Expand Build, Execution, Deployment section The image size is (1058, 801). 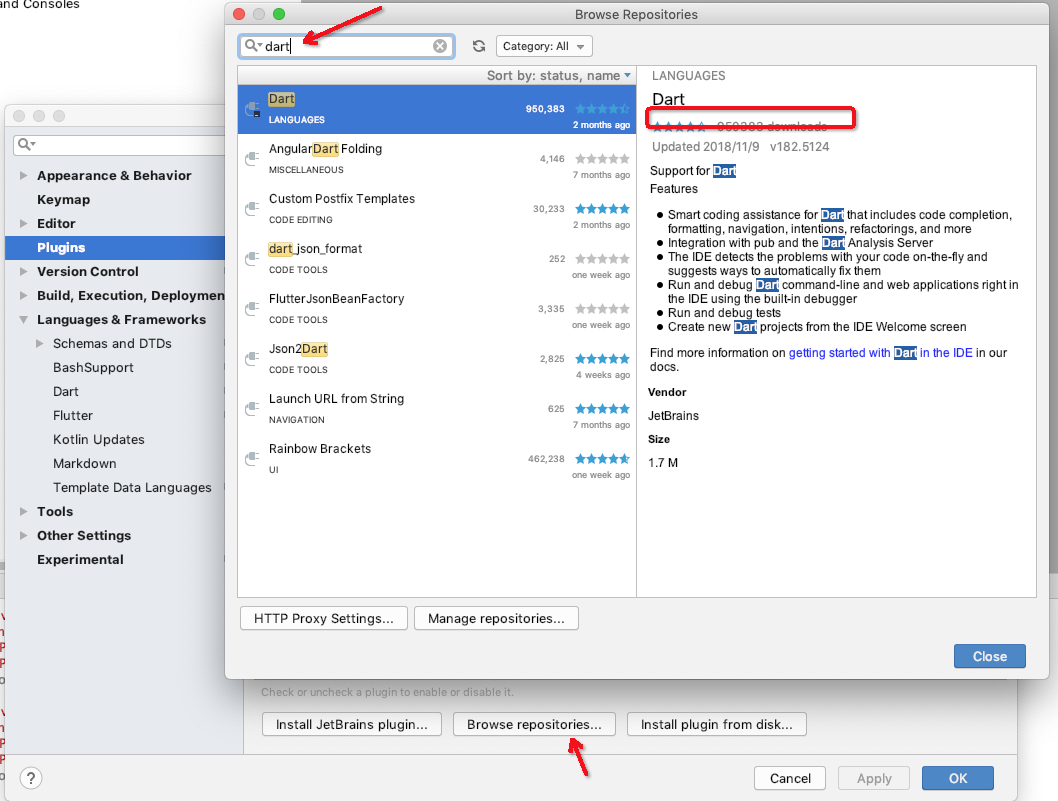coord(24,296)
